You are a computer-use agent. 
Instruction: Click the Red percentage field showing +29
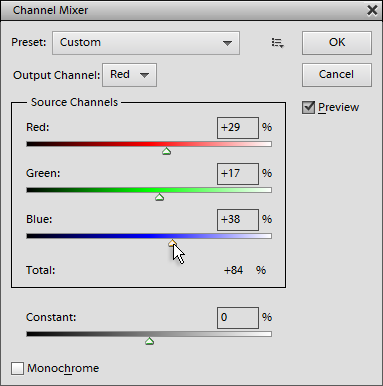(238, 128)
